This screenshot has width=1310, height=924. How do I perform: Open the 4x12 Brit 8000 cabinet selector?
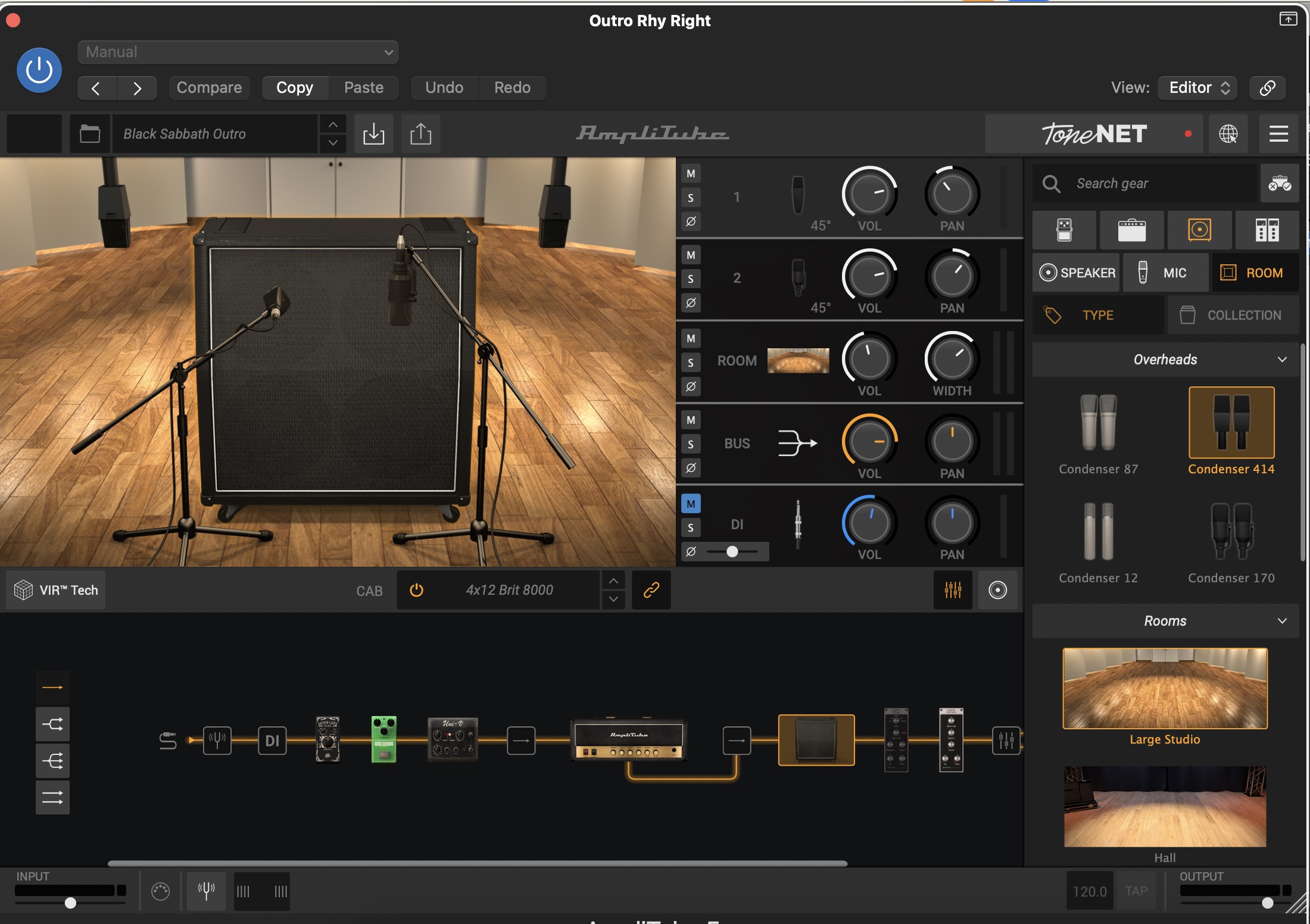point(510,590)
